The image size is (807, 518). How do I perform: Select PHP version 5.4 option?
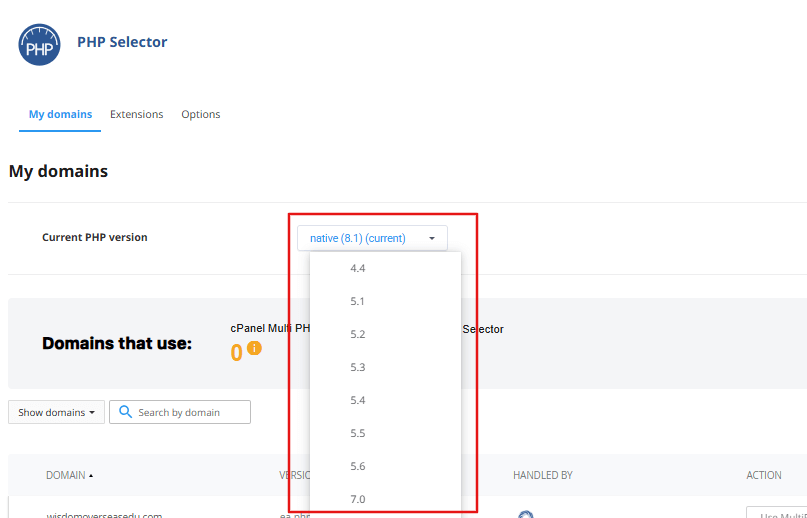pyautogui.click(x=358, y=400)
